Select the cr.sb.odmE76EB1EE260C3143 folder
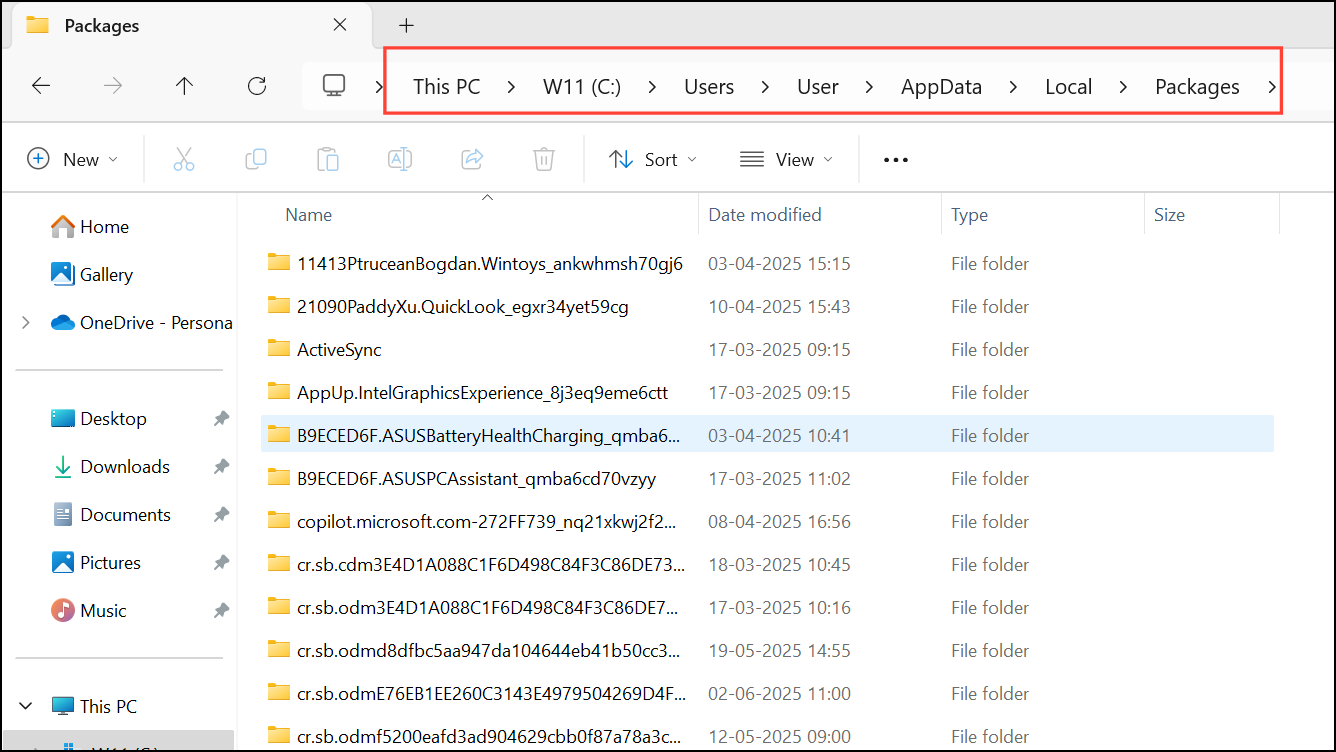1336x752 pixels. [x=767, y=694]
